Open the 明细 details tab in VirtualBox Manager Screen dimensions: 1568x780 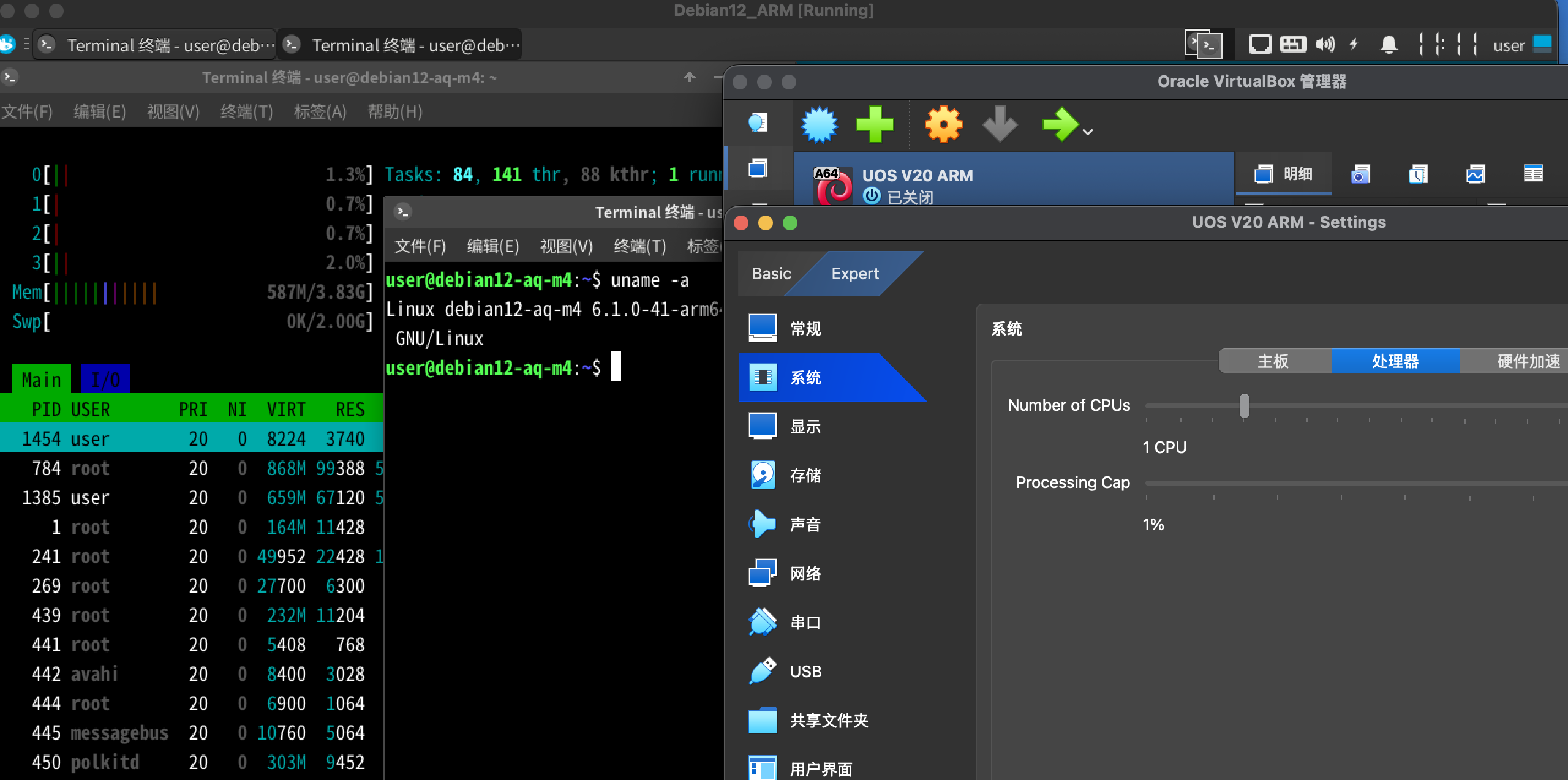(x=1283, y=174)
